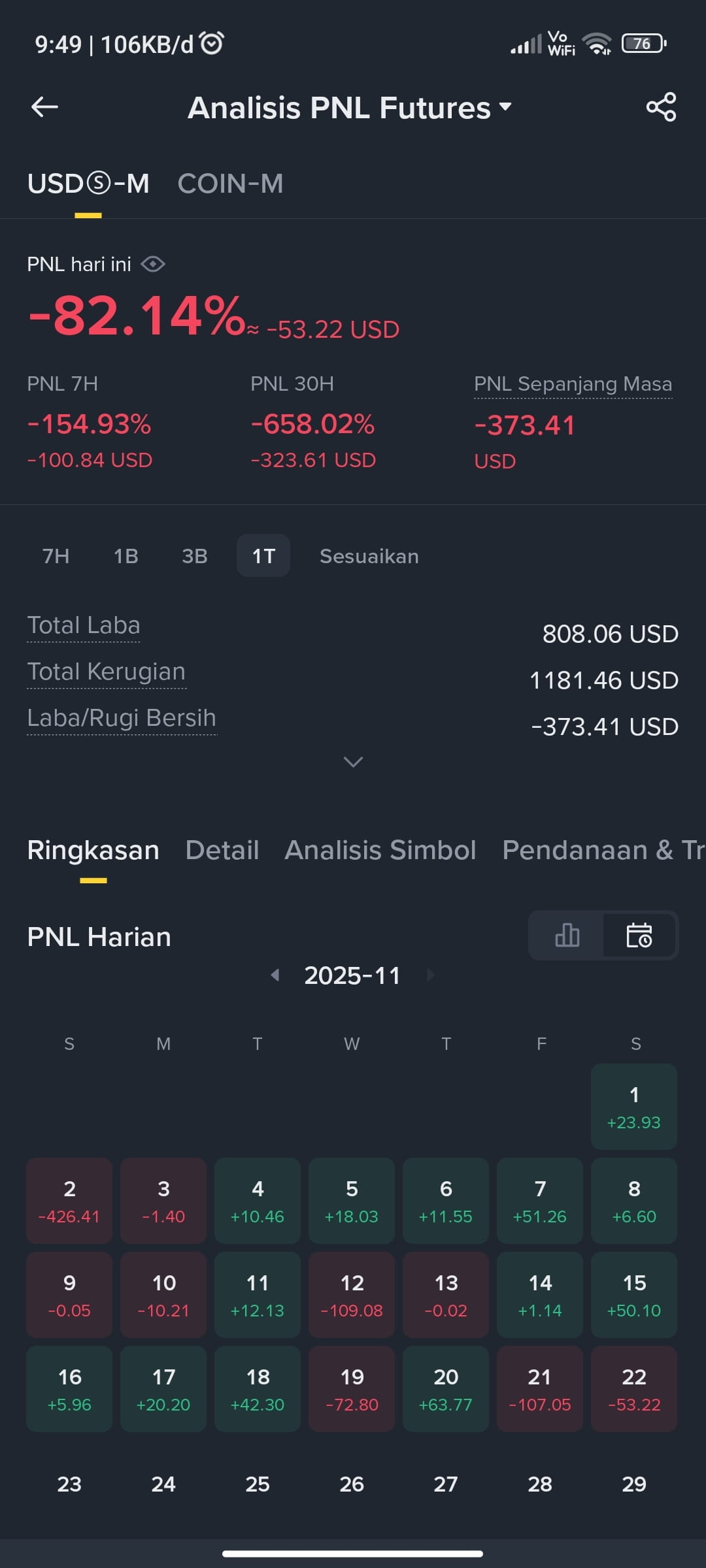
Task: Select the 3B time range
Action: coord(194,556)
